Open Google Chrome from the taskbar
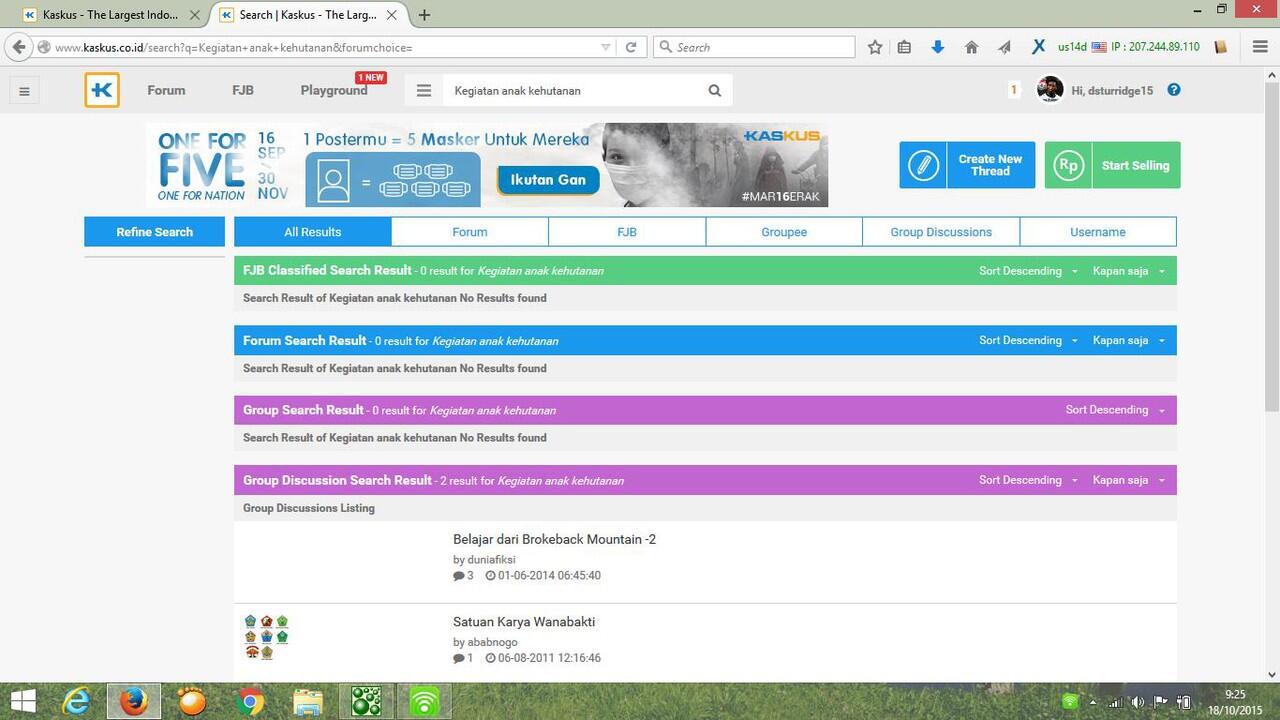This screenshot has height=720, width=1280. click(x=250, y=702)
